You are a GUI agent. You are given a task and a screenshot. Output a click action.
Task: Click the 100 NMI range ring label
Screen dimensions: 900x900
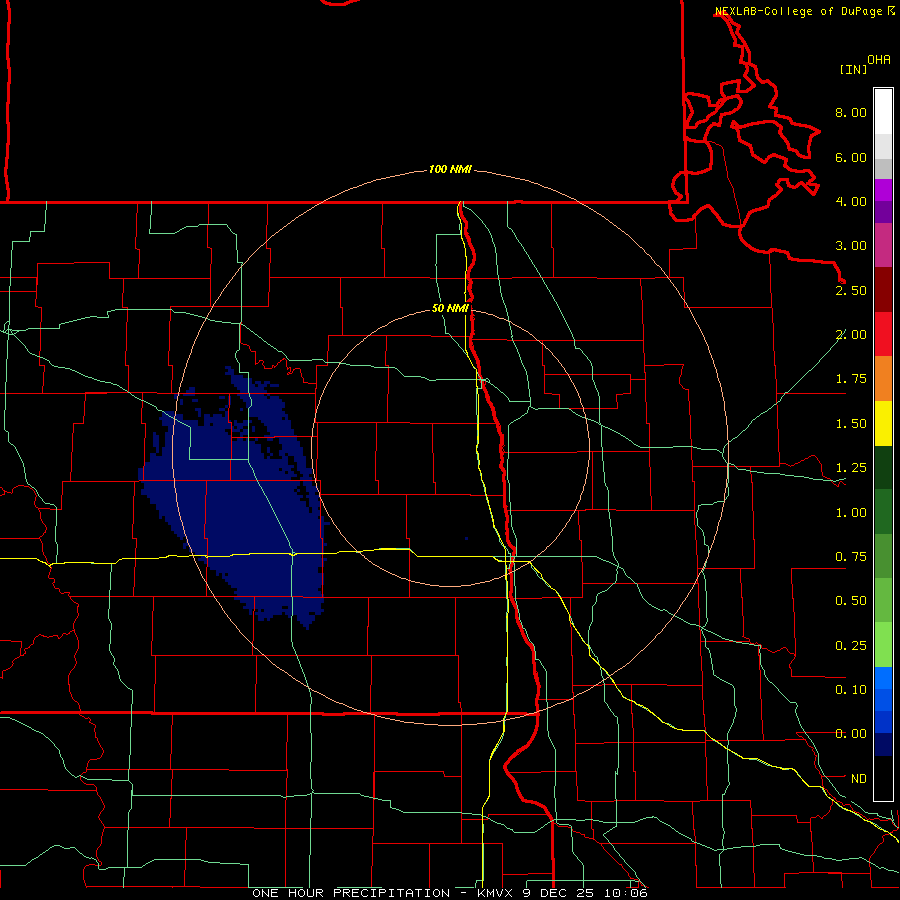tap(450, 169)
